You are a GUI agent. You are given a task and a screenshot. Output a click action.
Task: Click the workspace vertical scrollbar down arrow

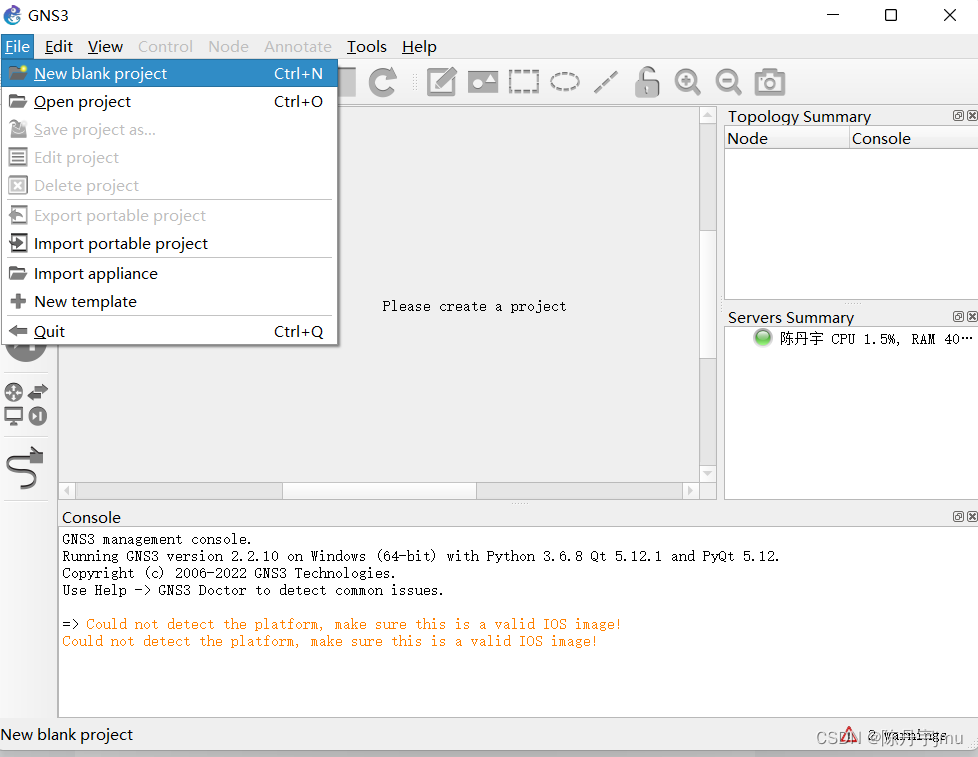tap(707, 473)
